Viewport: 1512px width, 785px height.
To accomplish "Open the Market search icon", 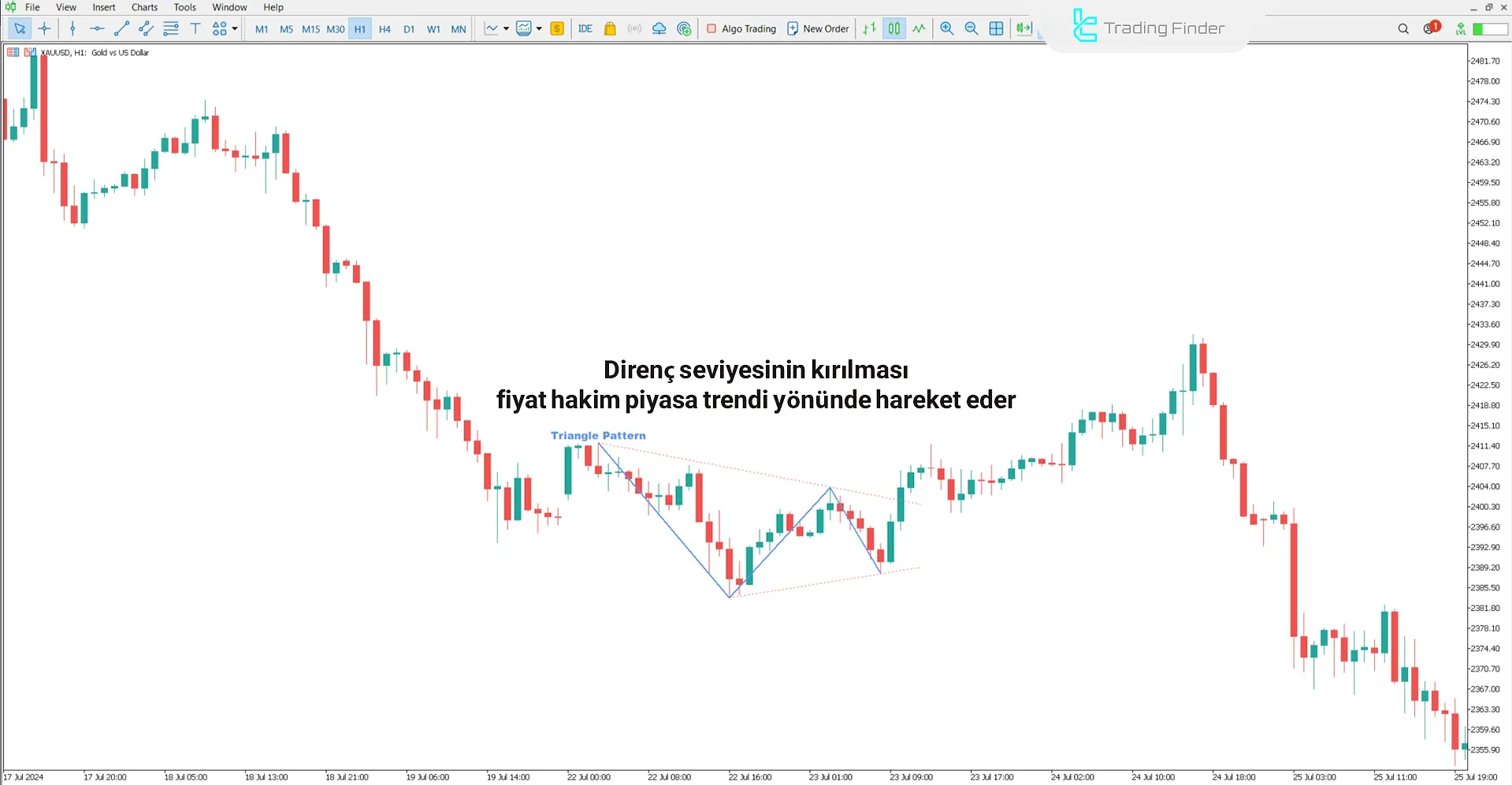I will point(1402,28).
